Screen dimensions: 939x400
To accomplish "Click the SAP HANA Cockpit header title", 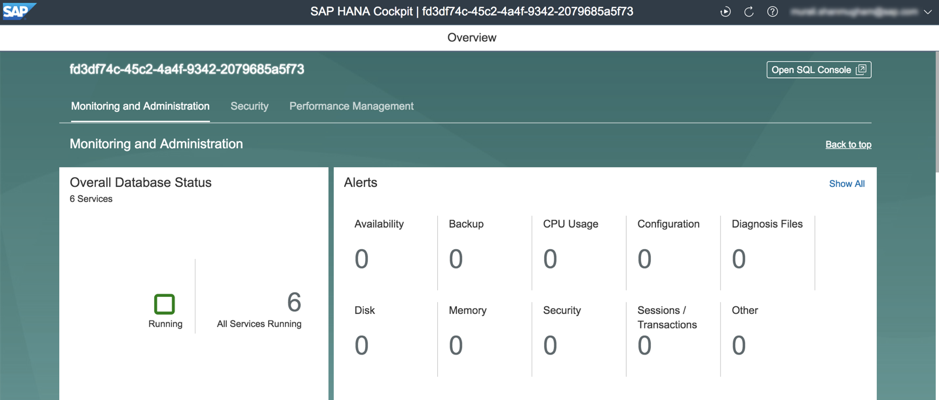I will (472, 11).
